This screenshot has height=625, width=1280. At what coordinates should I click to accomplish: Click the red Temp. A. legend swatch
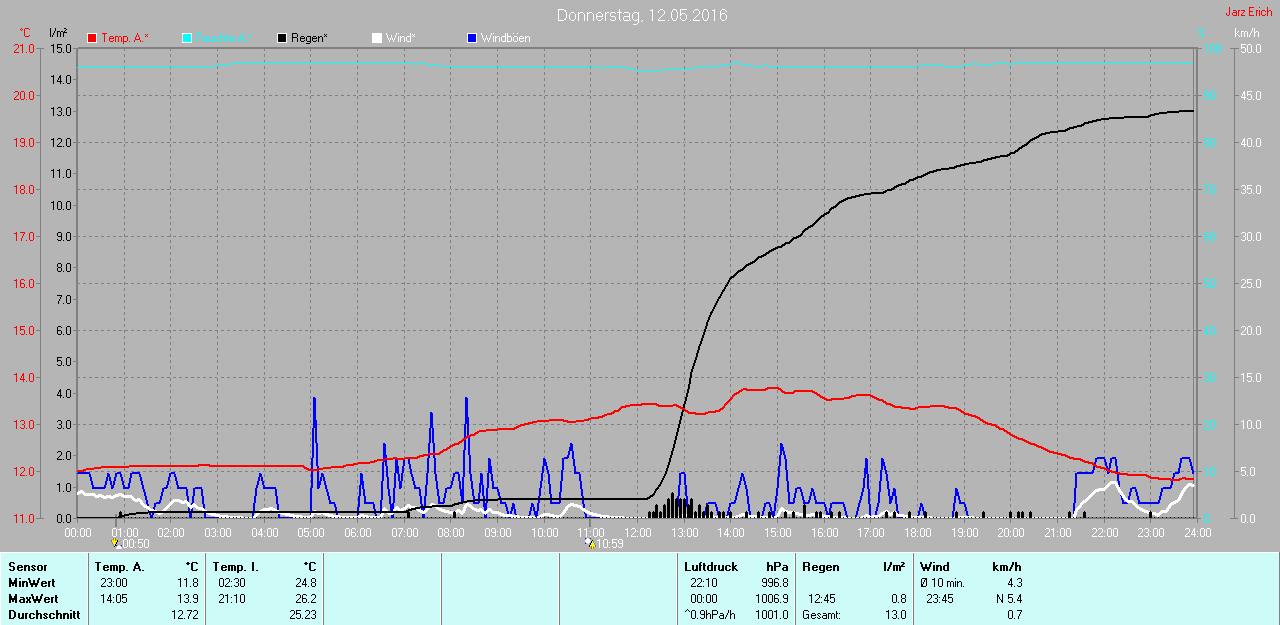[92, 38]
